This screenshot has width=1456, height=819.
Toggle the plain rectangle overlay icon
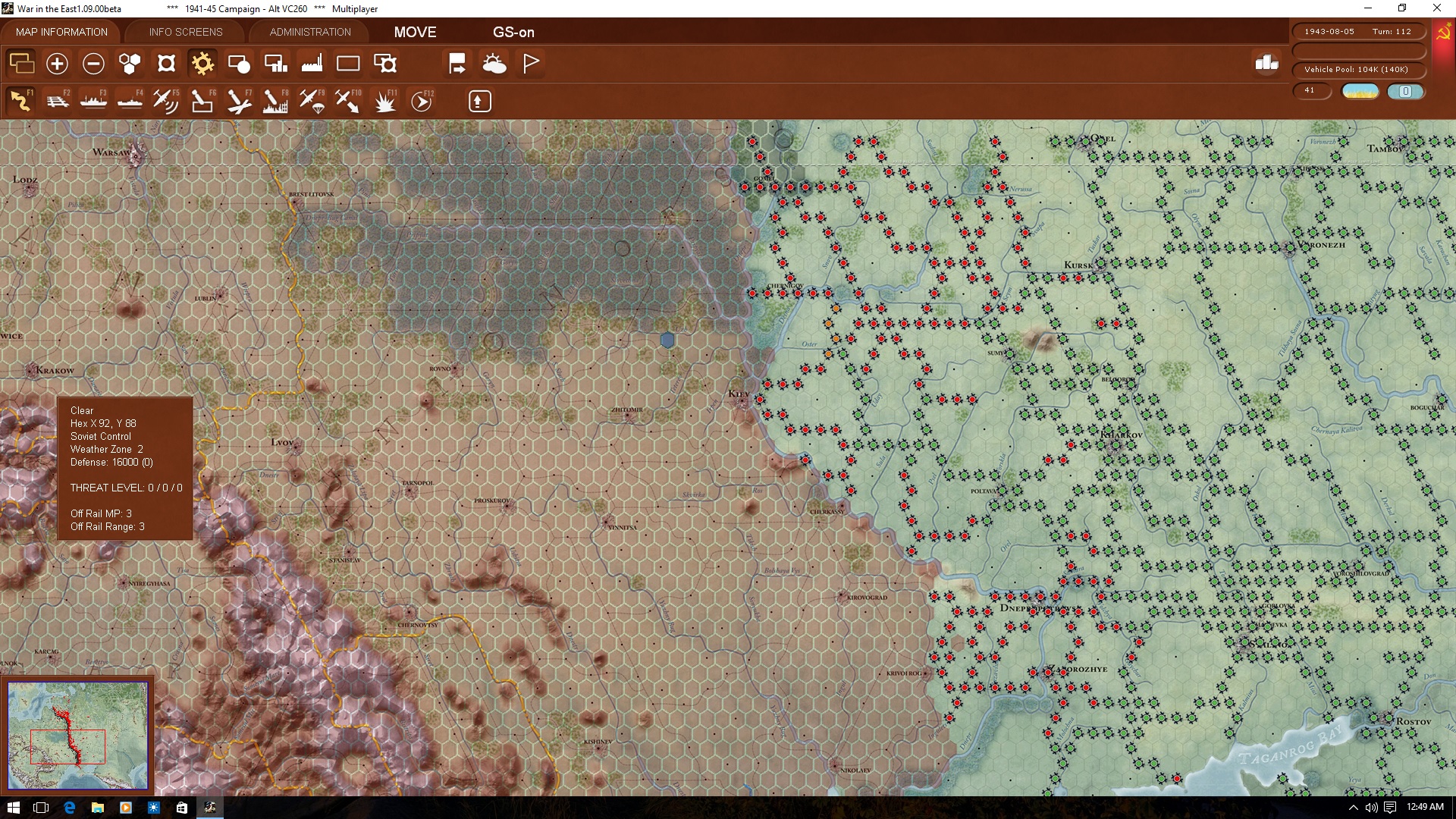click(x=348, y=64)
